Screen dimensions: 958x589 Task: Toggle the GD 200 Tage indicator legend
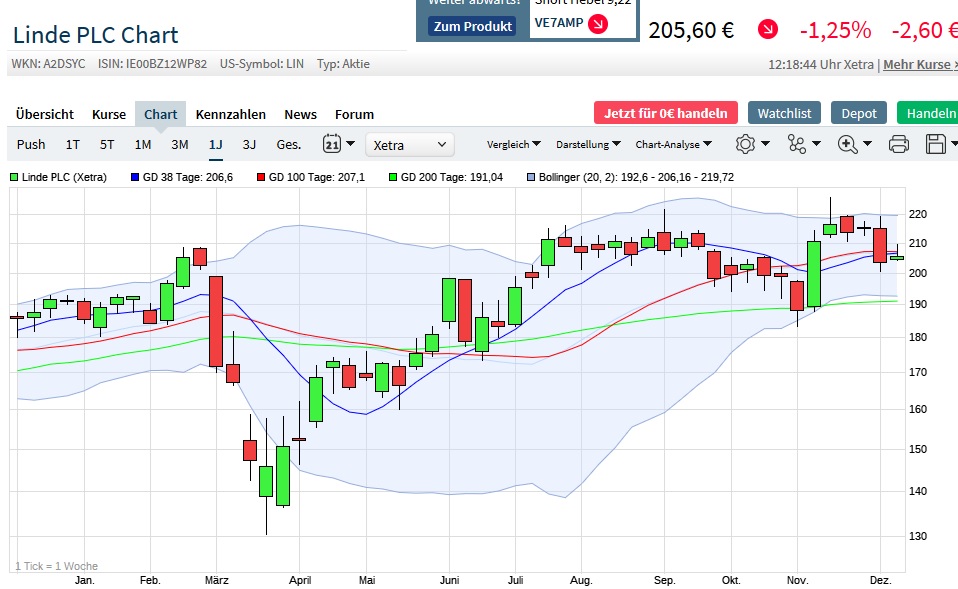[450, 176]
